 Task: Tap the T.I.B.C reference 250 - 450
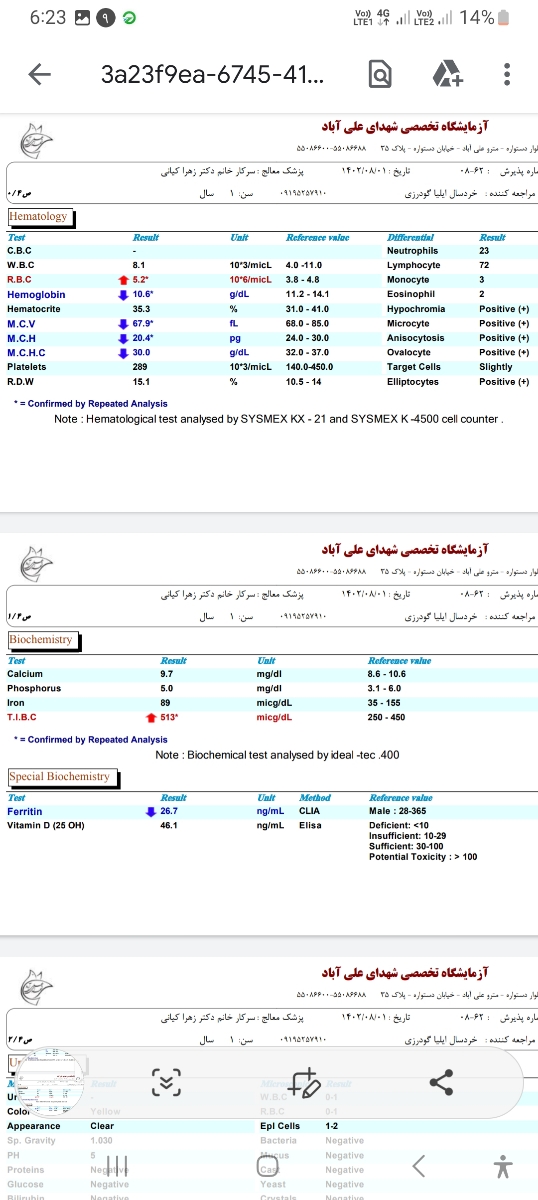coord(387,717)
